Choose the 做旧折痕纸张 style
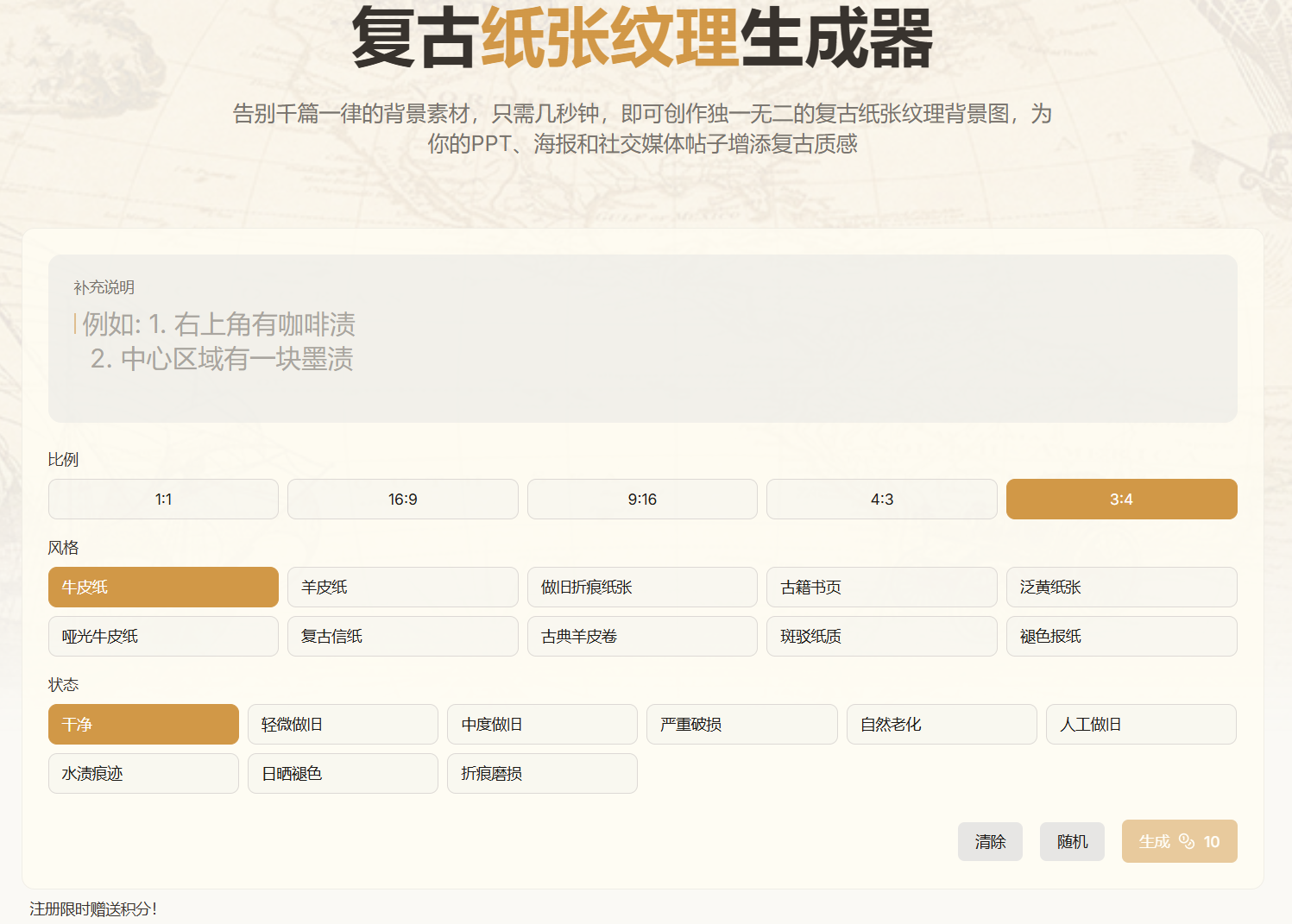This screenshot has height=924, width=1292. coord(642,588)
